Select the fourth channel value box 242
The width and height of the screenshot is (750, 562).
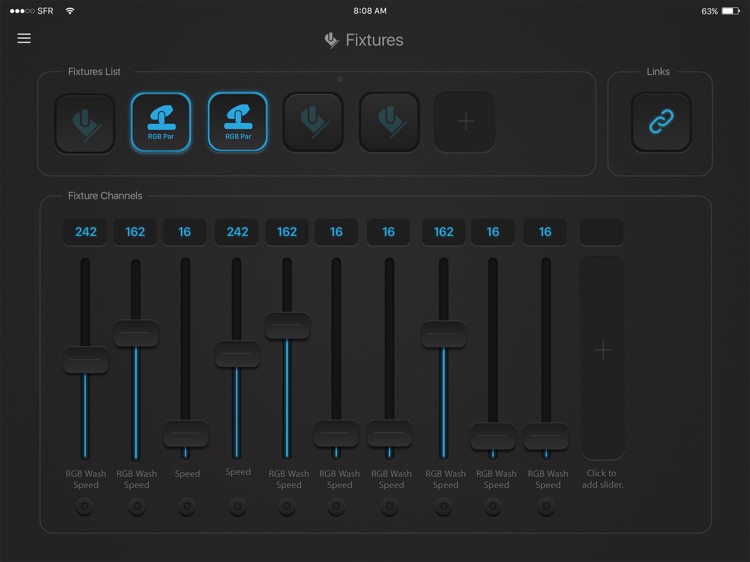tap(237, 232)
